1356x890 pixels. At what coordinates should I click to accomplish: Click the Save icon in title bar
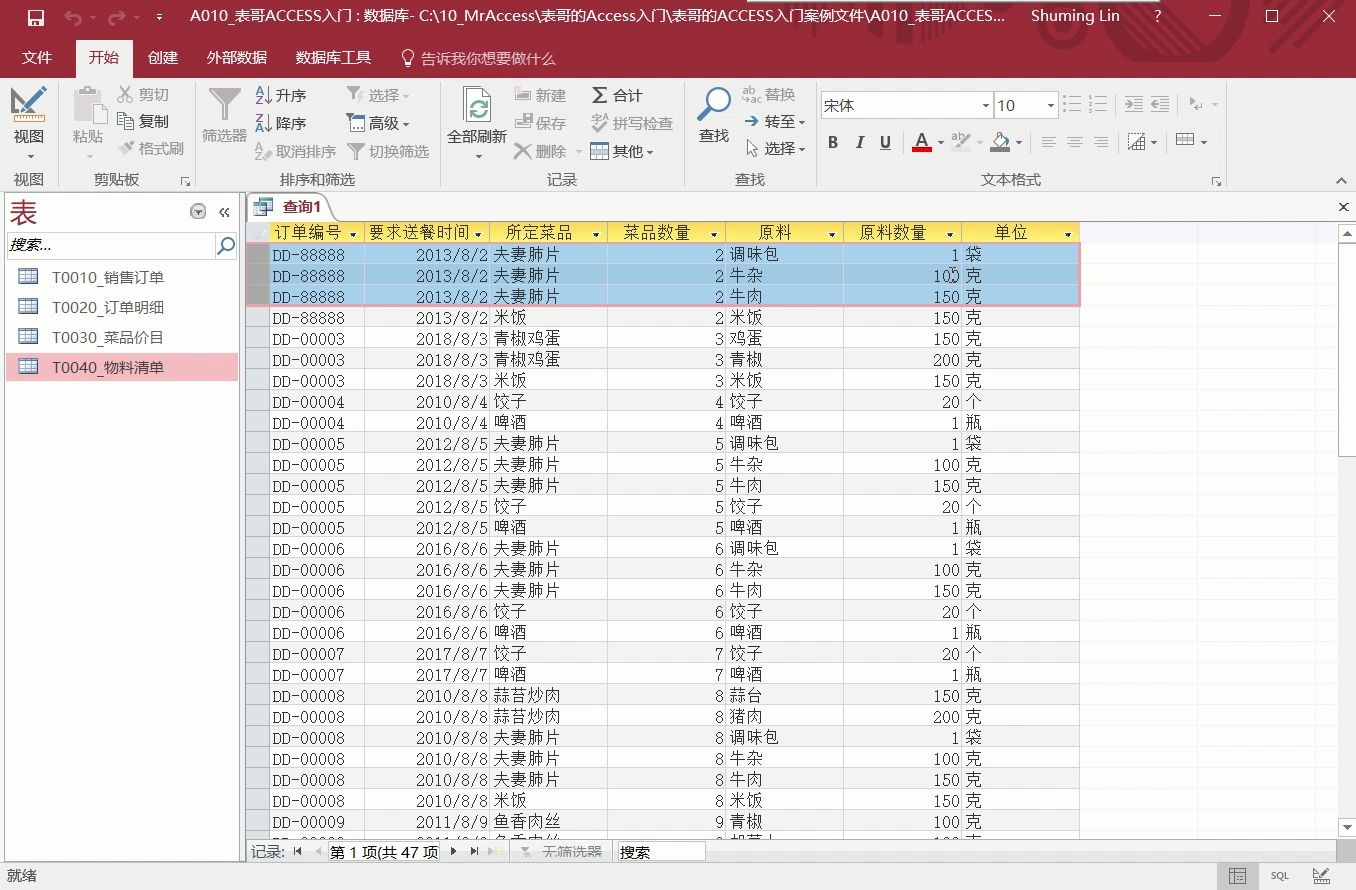pos(36,17)
